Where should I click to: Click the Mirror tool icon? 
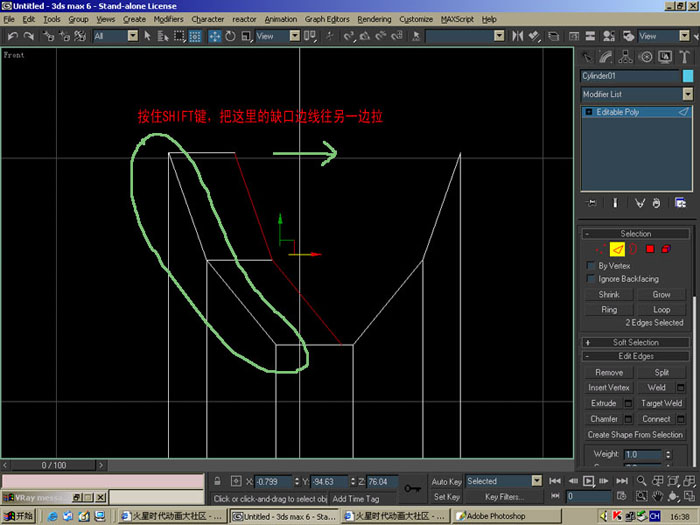tap(517, 36)
